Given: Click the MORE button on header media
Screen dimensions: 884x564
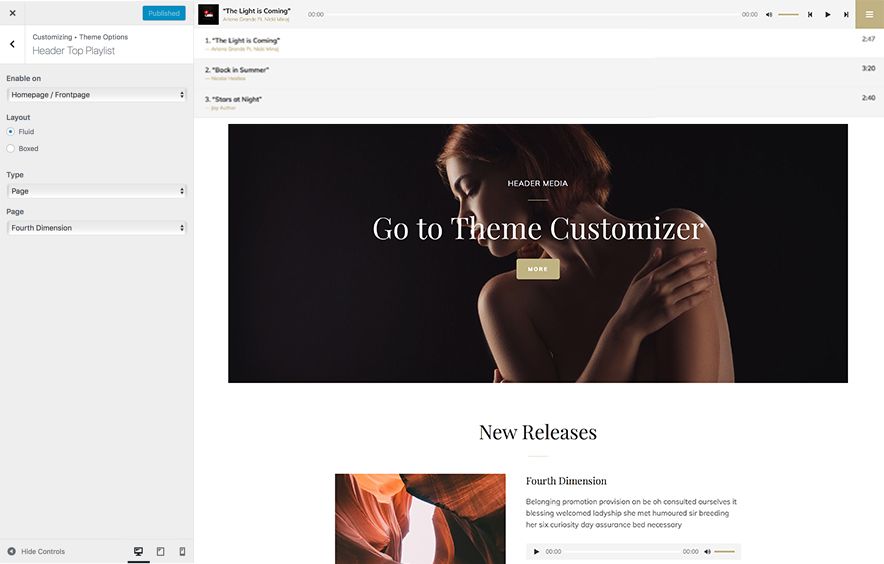Looking at the screenshot, I should [x=537, y=269].
